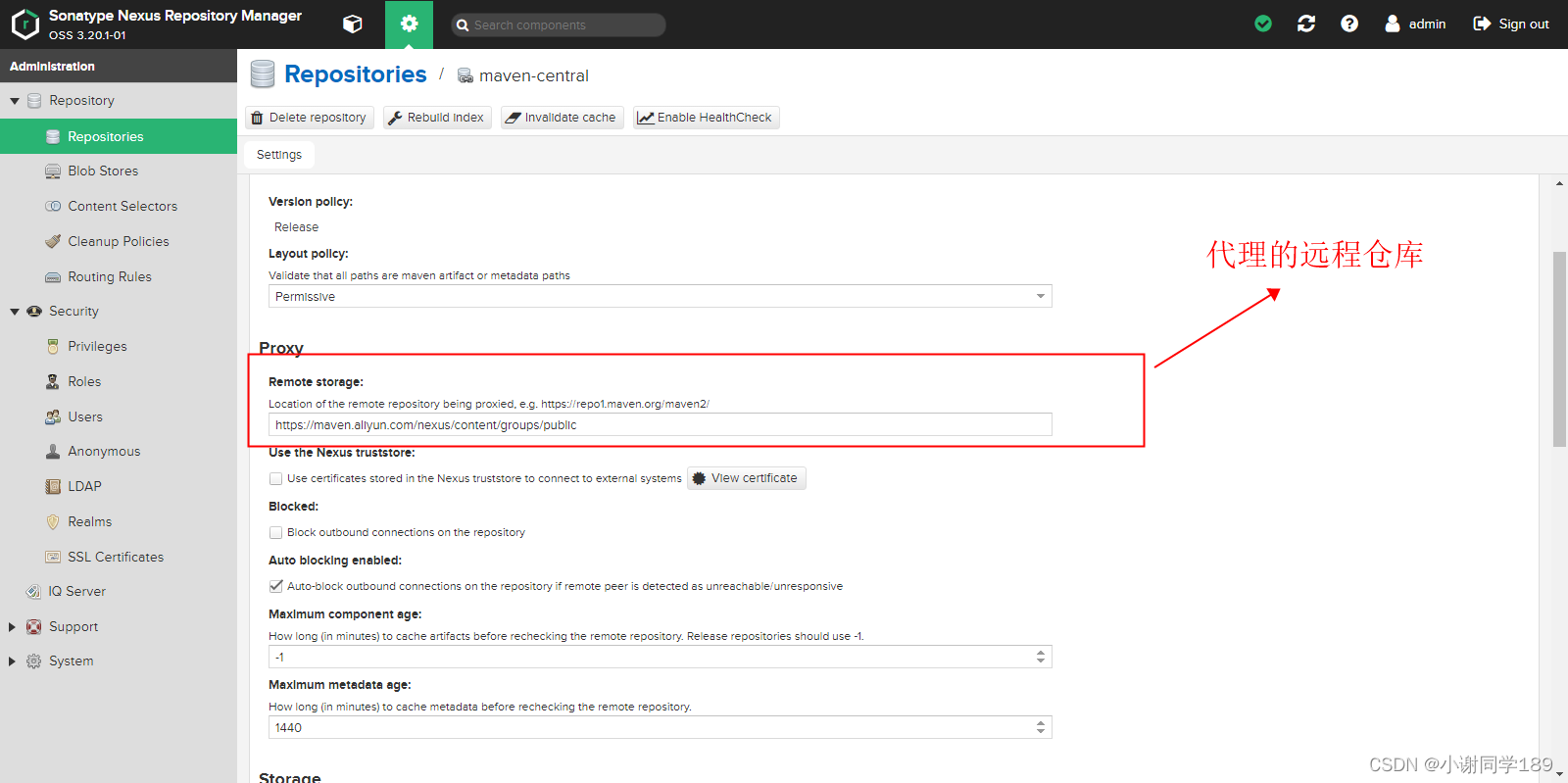Click the settings panel vertical scrollbar
1568x783 pixels.
pos(1559,349)
